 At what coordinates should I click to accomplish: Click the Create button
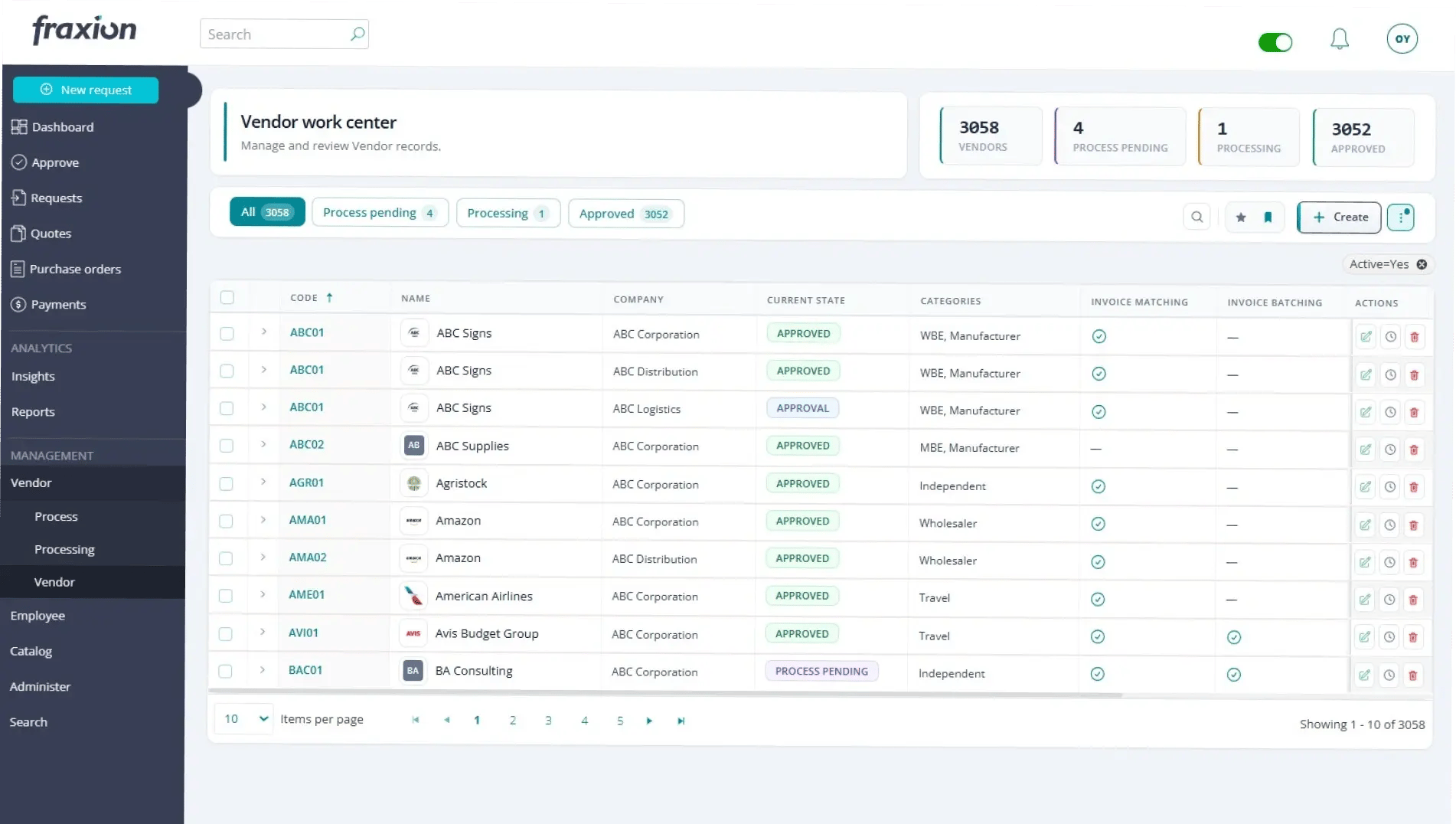[x=1339, y=217]
